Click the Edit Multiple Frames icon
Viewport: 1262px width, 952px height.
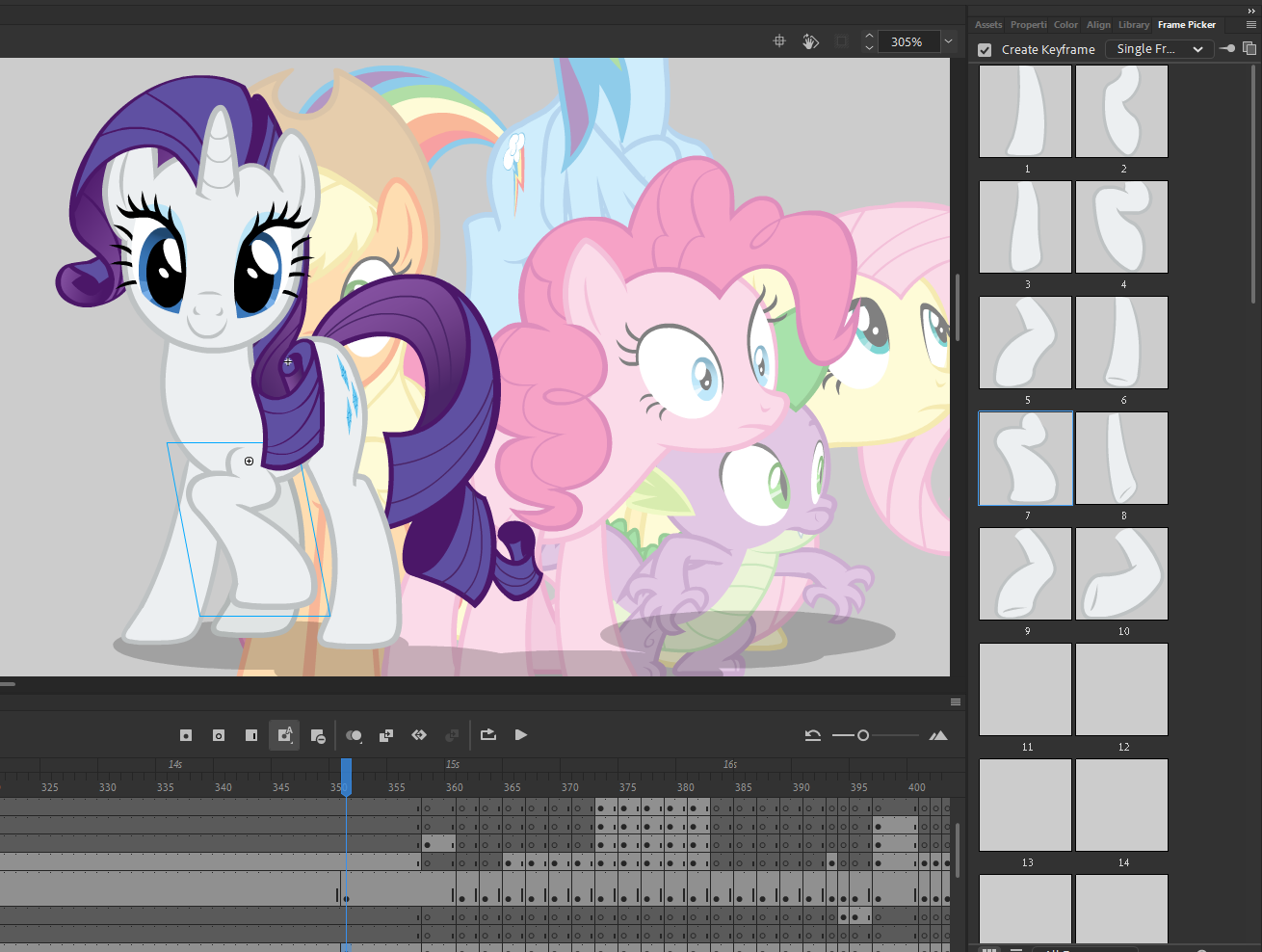coord(386,735)
